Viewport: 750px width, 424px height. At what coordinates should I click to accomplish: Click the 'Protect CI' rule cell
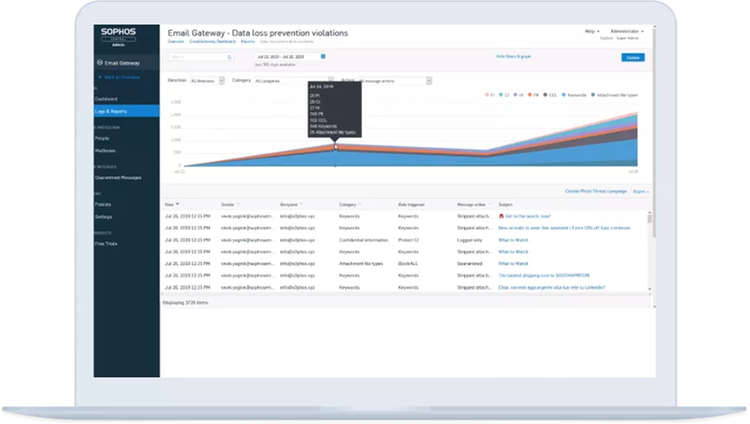click(408, 240)
